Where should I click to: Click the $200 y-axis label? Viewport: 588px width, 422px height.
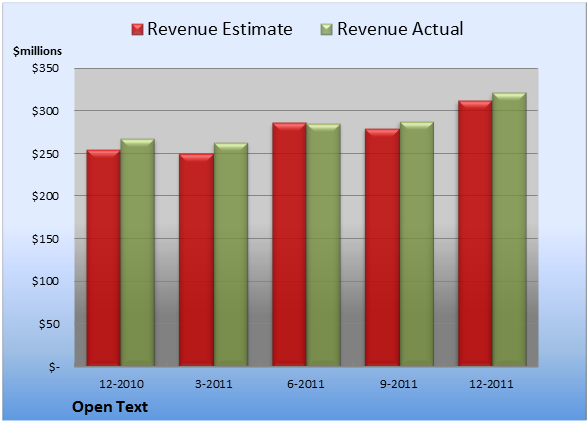tap(45, 196)
